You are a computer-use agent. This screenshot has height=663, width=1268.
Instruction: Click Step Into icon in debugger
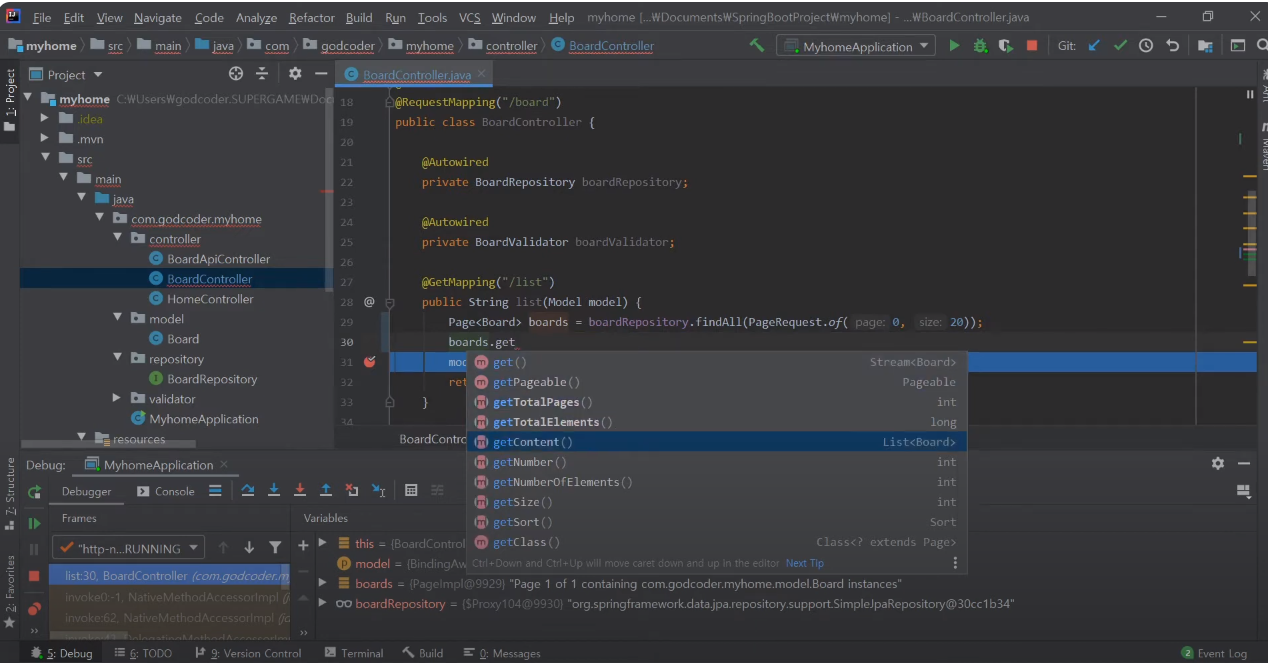point(274,490)
